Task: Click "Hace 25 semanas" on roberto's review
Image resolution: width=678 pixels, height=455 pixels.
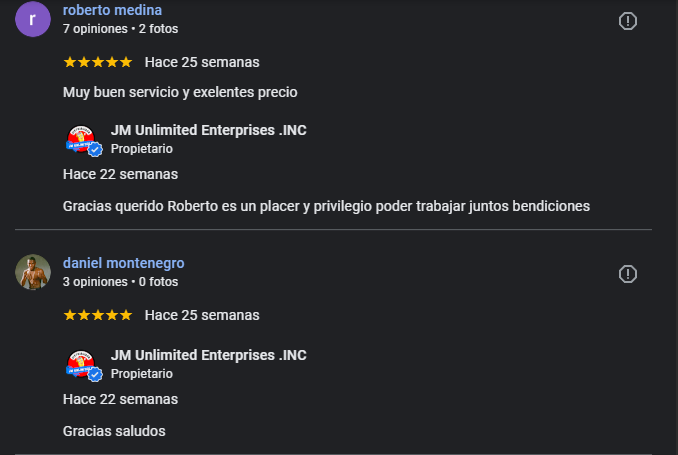Action: (x=202, y=62)
